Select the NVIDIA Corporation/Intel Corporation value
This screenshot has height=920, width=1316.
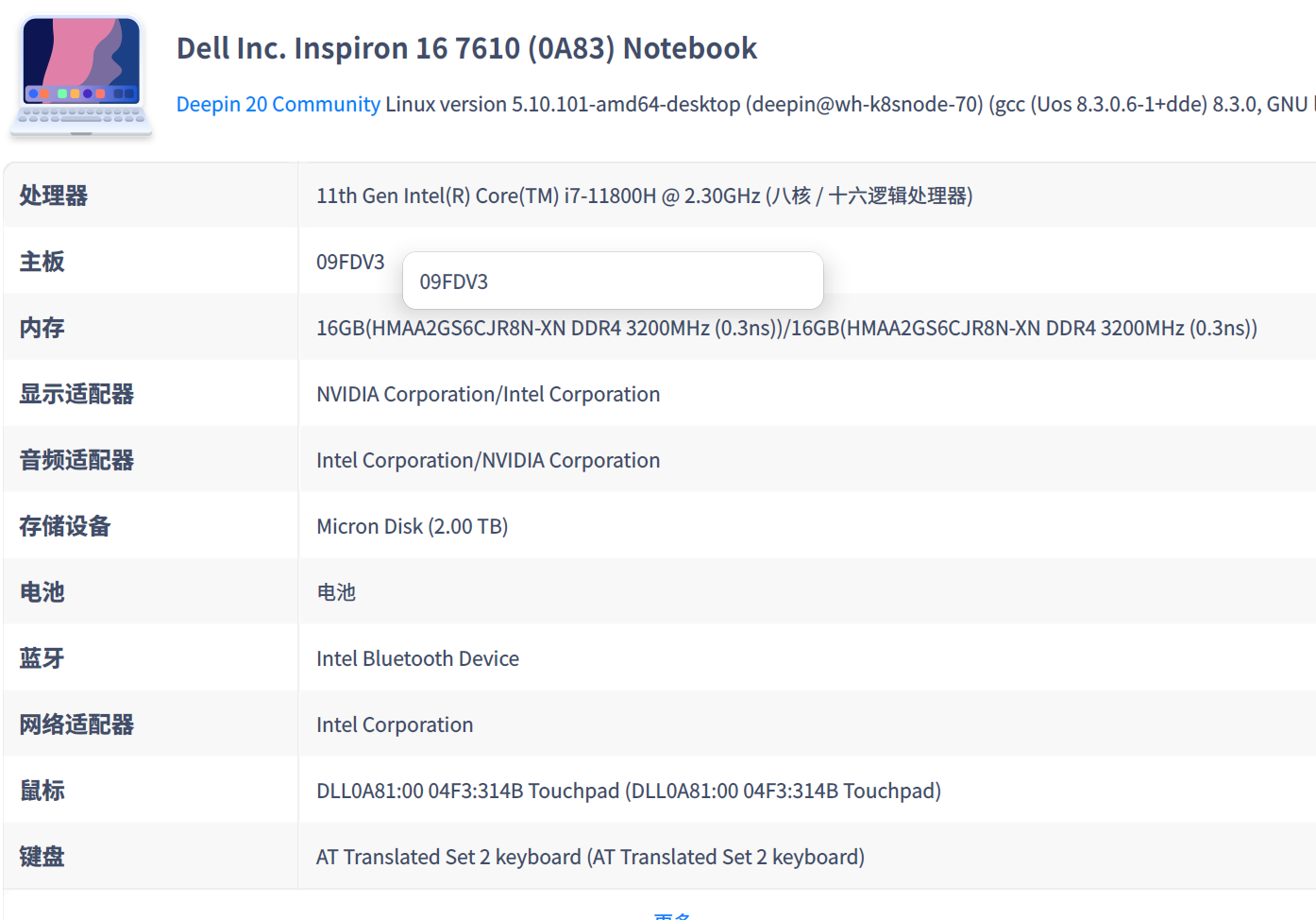[488, 394]
